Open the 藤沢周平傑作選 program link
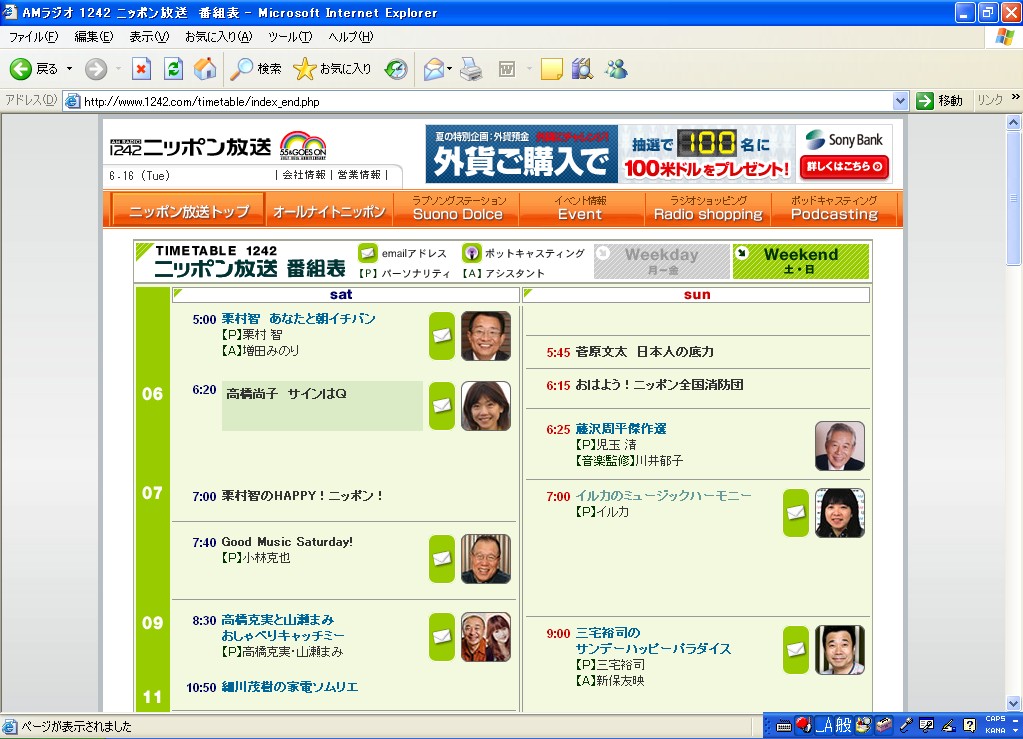 620,428
